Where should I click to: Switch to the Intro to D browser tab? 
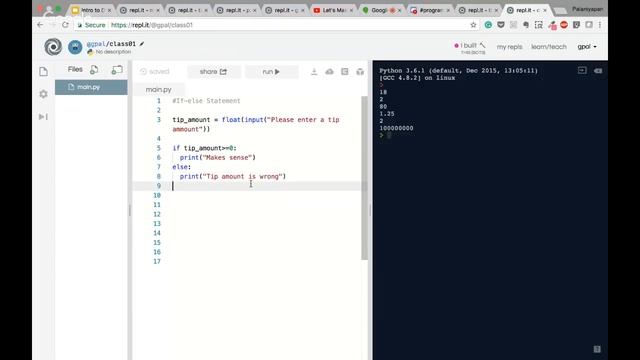click(x=91, y=10)
